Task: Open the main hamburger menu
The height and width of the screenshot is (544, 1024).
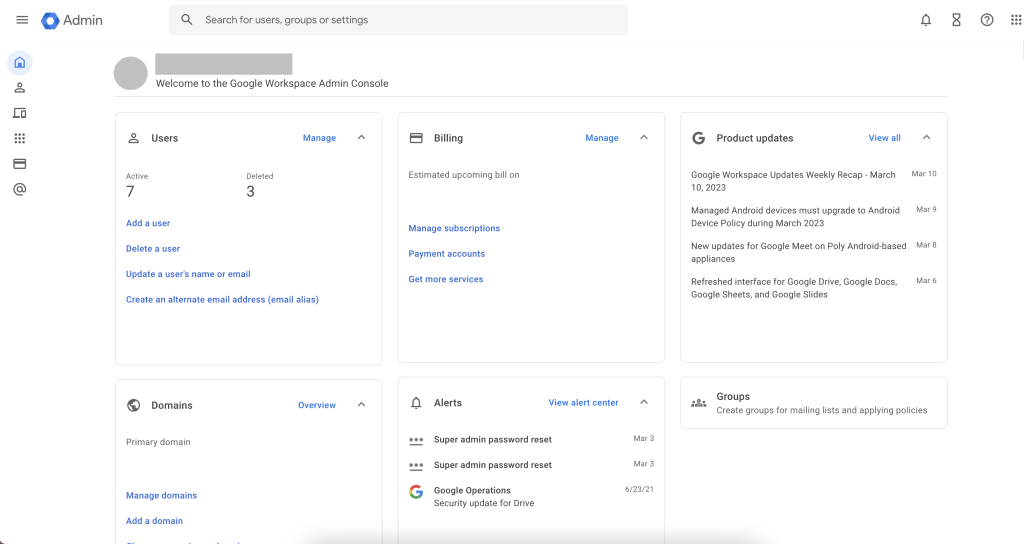Action: click(22, 20)
